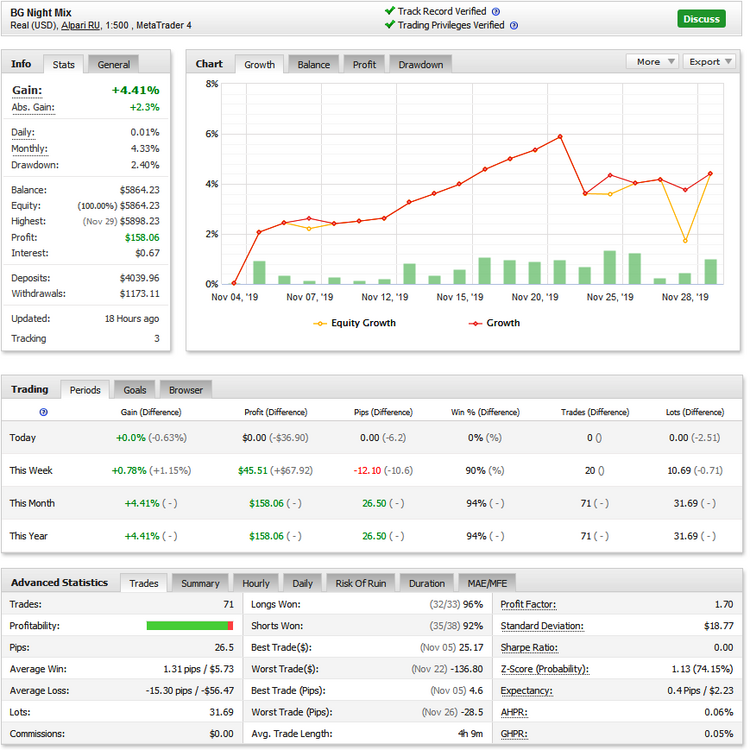Open the Periods trading tab
Screen dimensions: 750x750
click(85, 390)
